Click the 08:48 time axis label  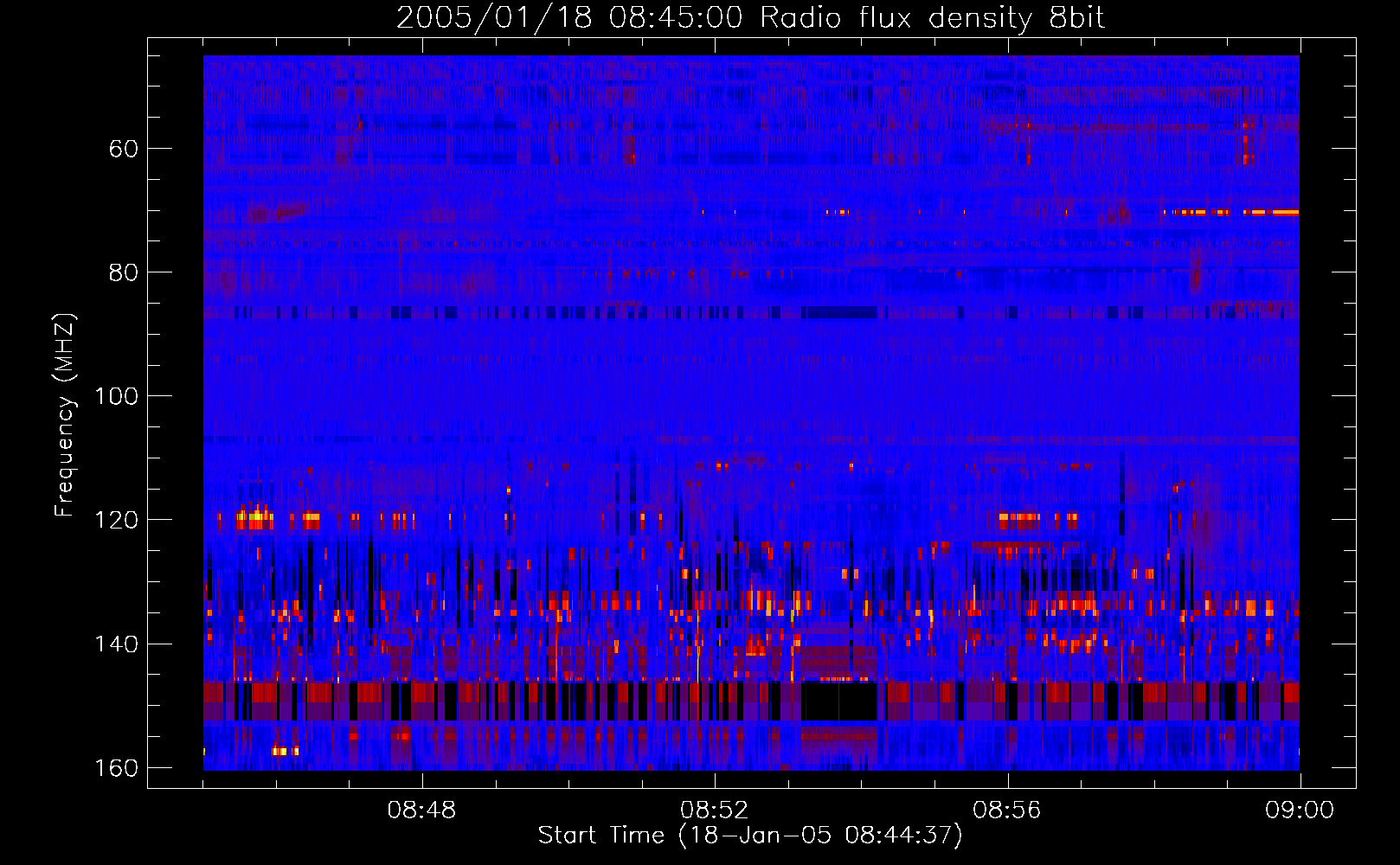(x=421, y=811)
